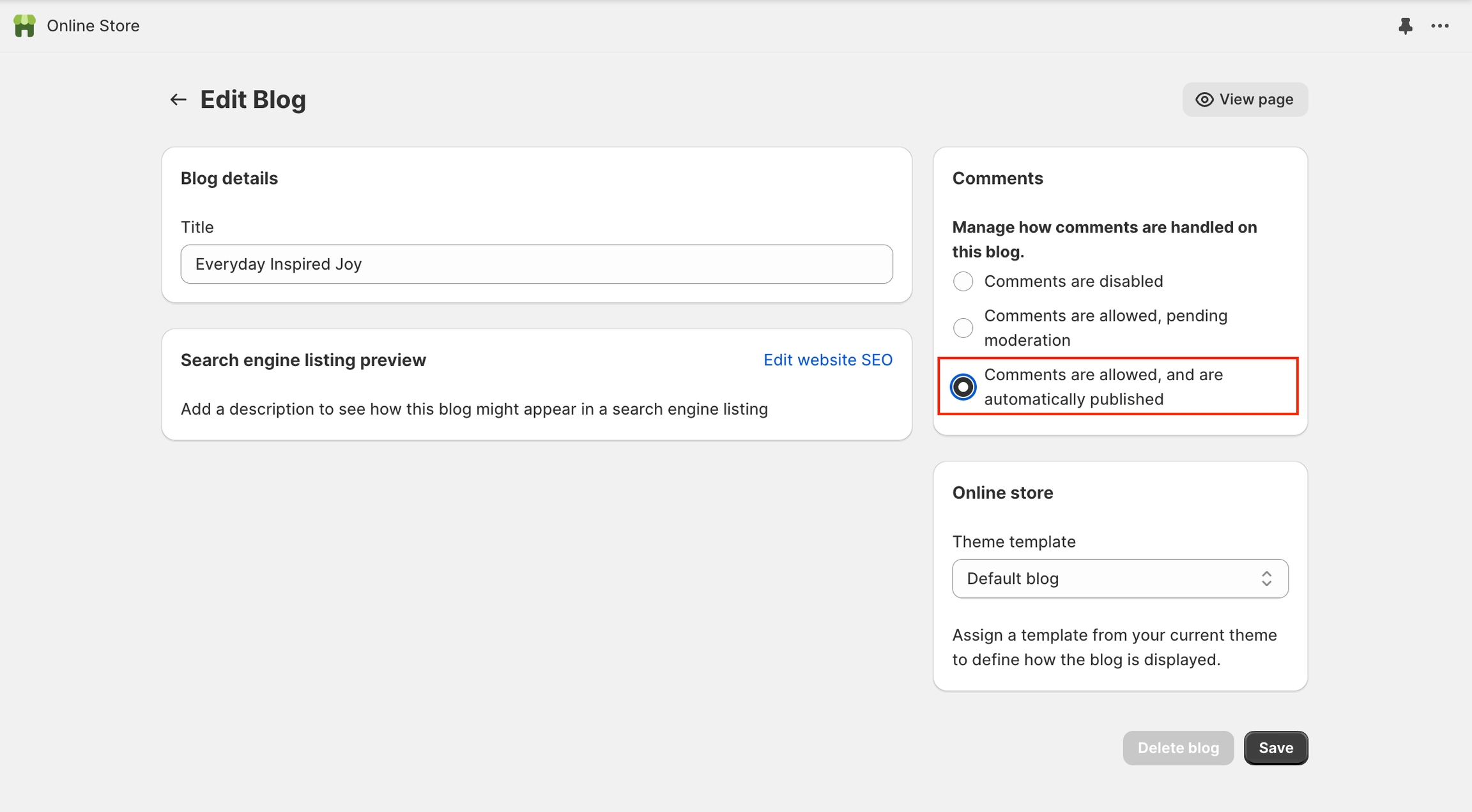Pin this app using the pin icon

pyautogui.click(x=1405, y=26)
